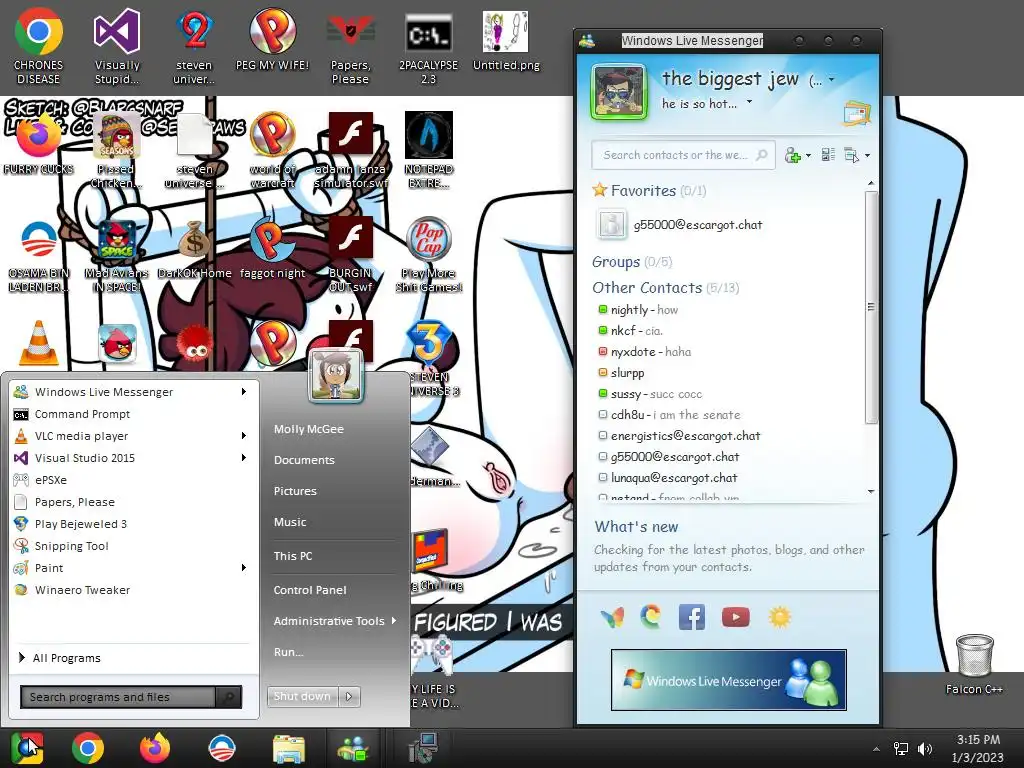Click the sun weather icon in Messenger
Screen dimensions: 1024x768
[x=779, y=617]
